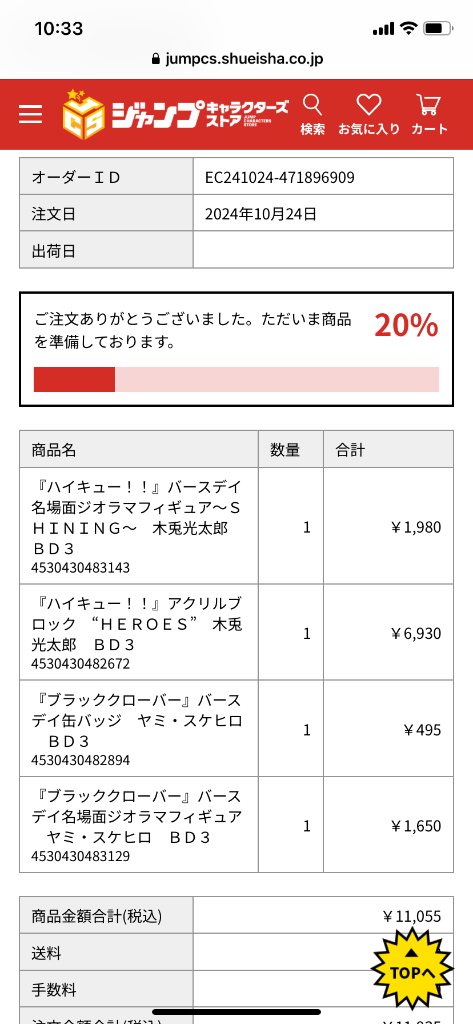Tap the 20% progress percentage
Viewport: 473px width, 1024px height.
click(406, 325)
